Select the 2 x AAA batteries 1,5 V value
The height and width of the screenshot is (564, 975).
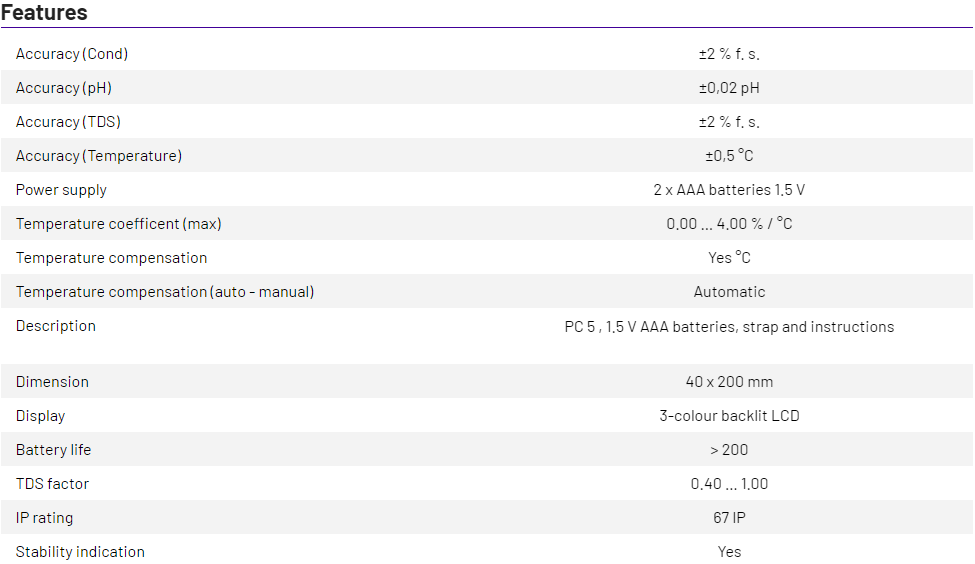[729, 190]
